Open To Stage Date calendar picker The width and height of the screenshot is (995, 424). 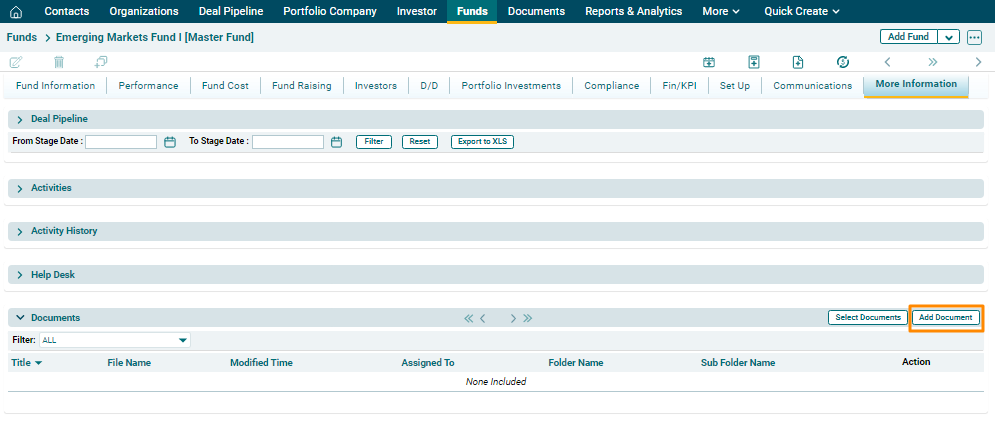(337, 142)
